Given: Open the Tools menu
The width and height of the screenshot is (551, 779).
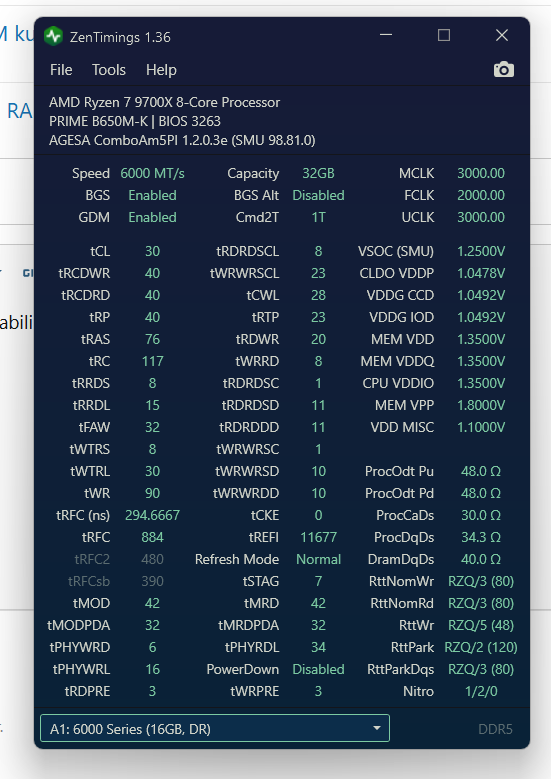Looking at the screenshot, I should click(109, 70).
